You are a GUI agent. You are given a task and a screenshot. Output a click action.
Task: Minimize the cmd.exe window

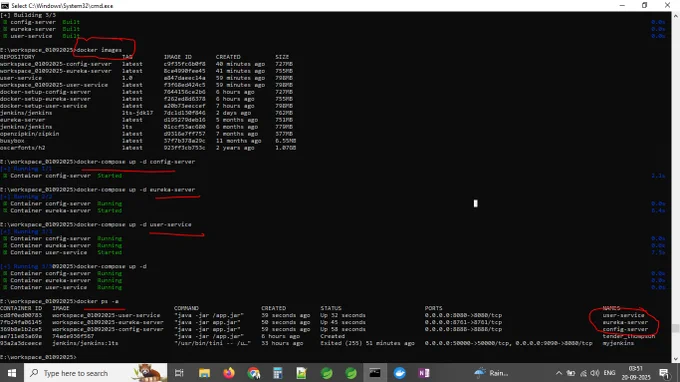pyautogui.click(x=622, y=5)
